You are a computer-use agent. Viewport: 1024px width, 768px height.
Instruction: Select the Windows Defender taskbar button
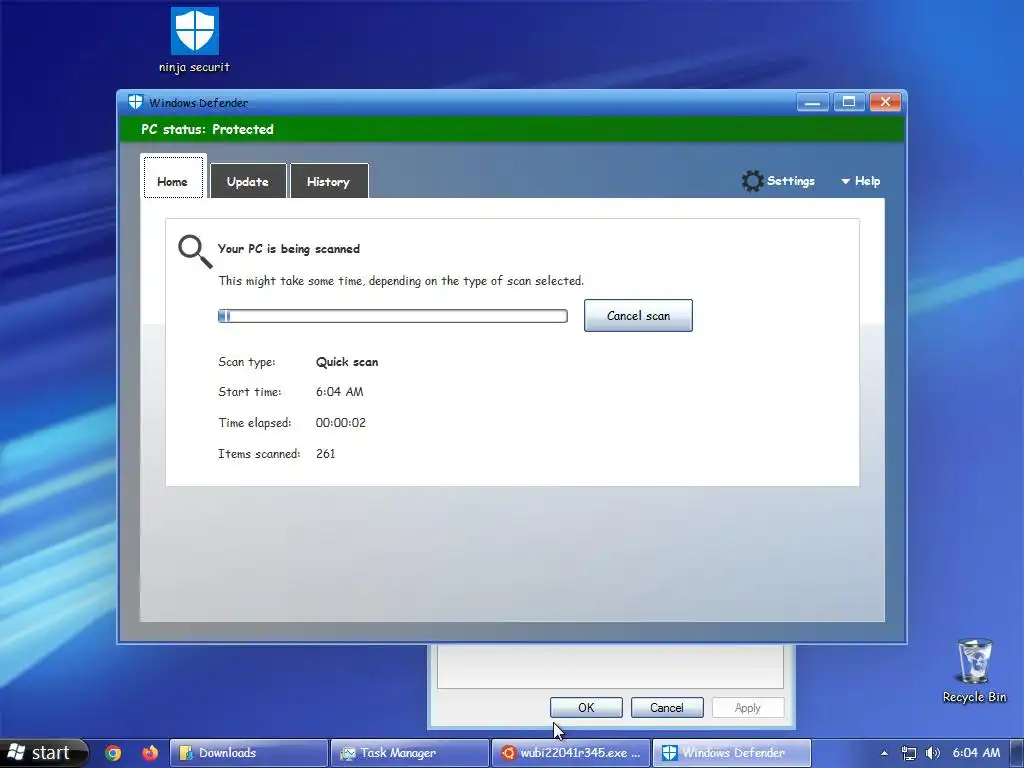[x=732, y=753]
